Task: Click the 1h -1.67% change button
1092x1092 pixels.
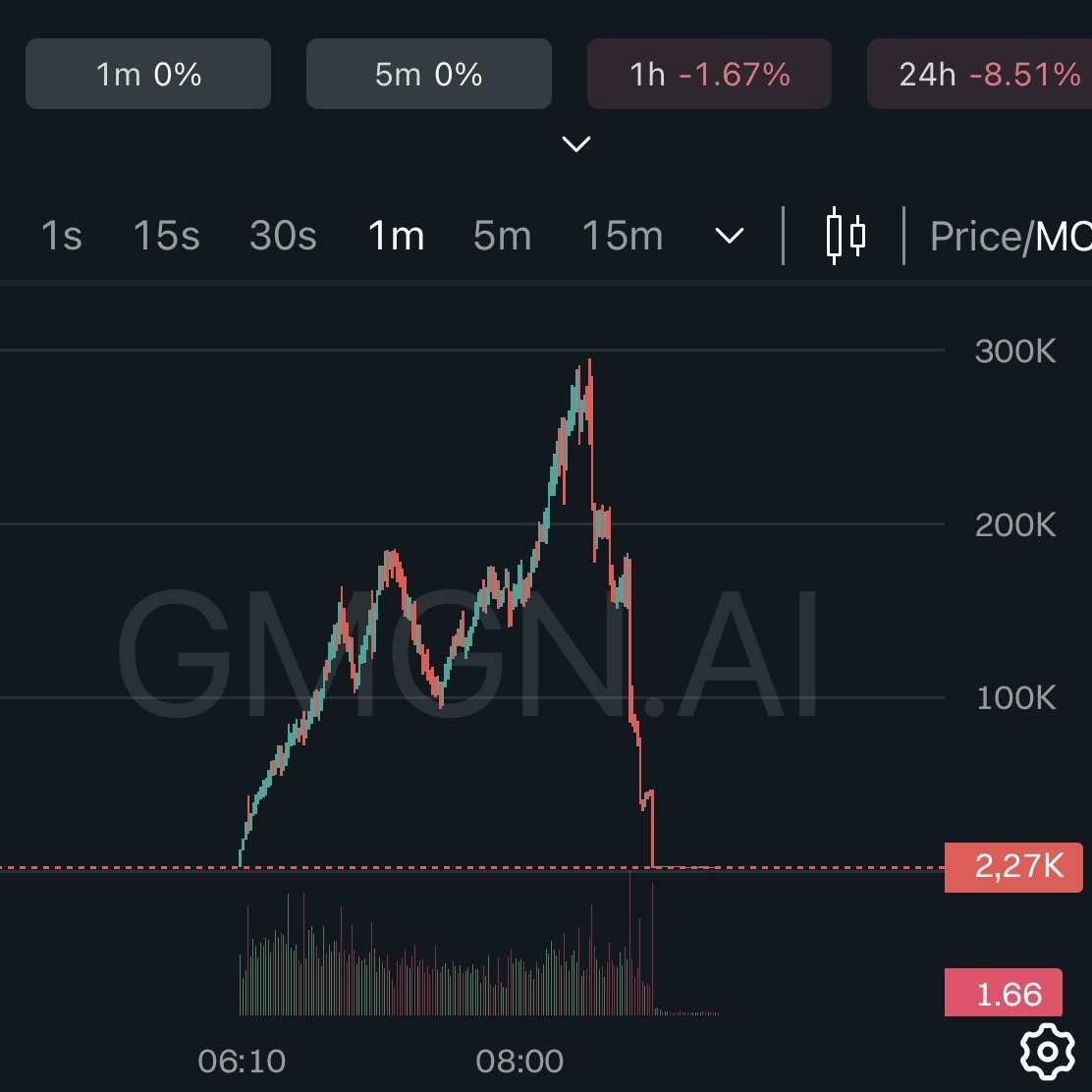Action: 709,74
